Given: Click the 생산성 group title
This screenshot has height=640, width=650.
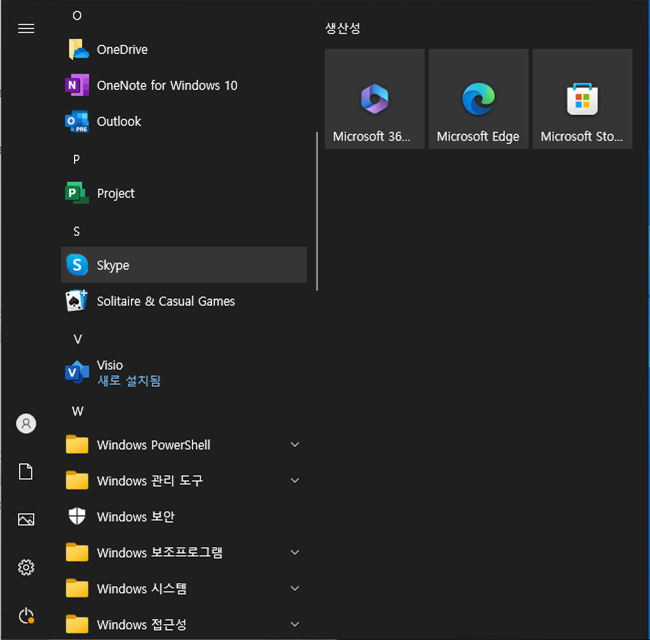Looking at the screenshot, I should tap(342, 28).
